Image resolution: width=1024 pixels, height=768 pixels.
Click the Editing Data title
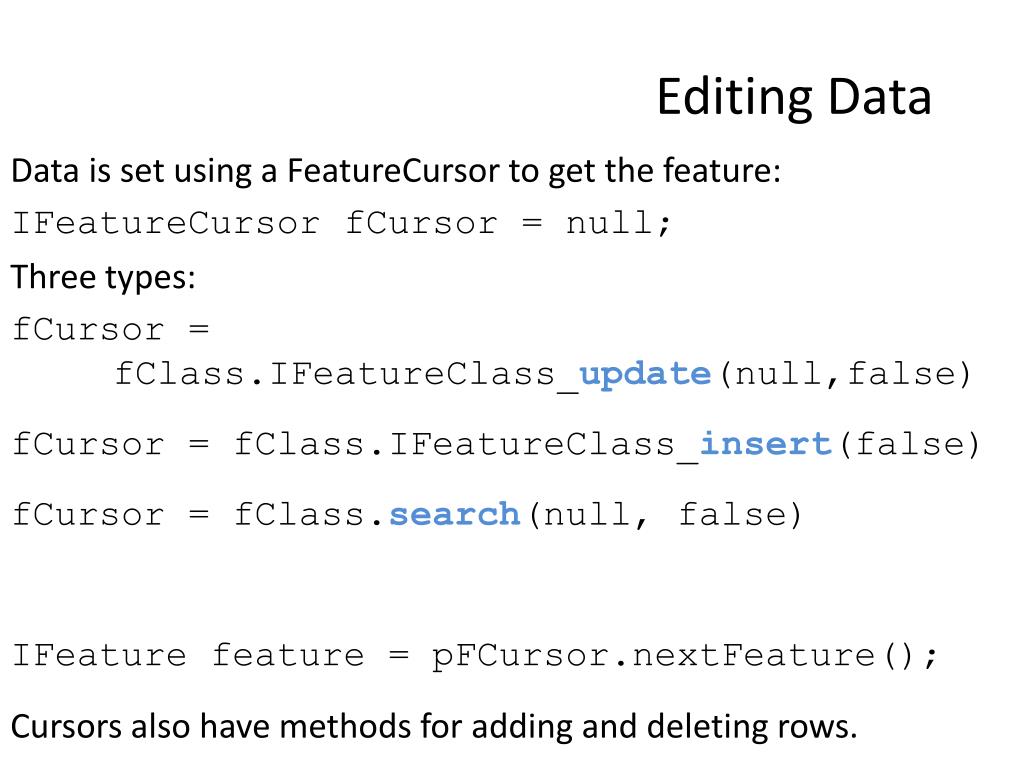793,98
